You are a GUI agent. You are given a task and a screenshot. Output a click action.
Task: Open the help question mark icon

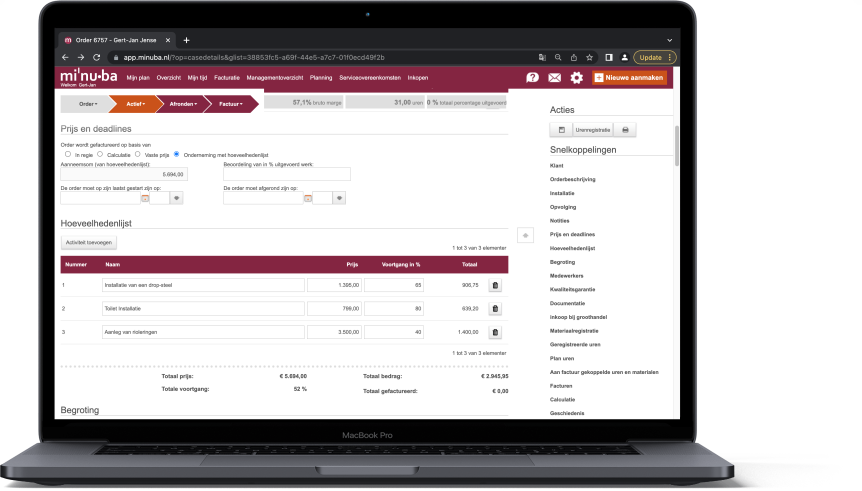(532, 77)
